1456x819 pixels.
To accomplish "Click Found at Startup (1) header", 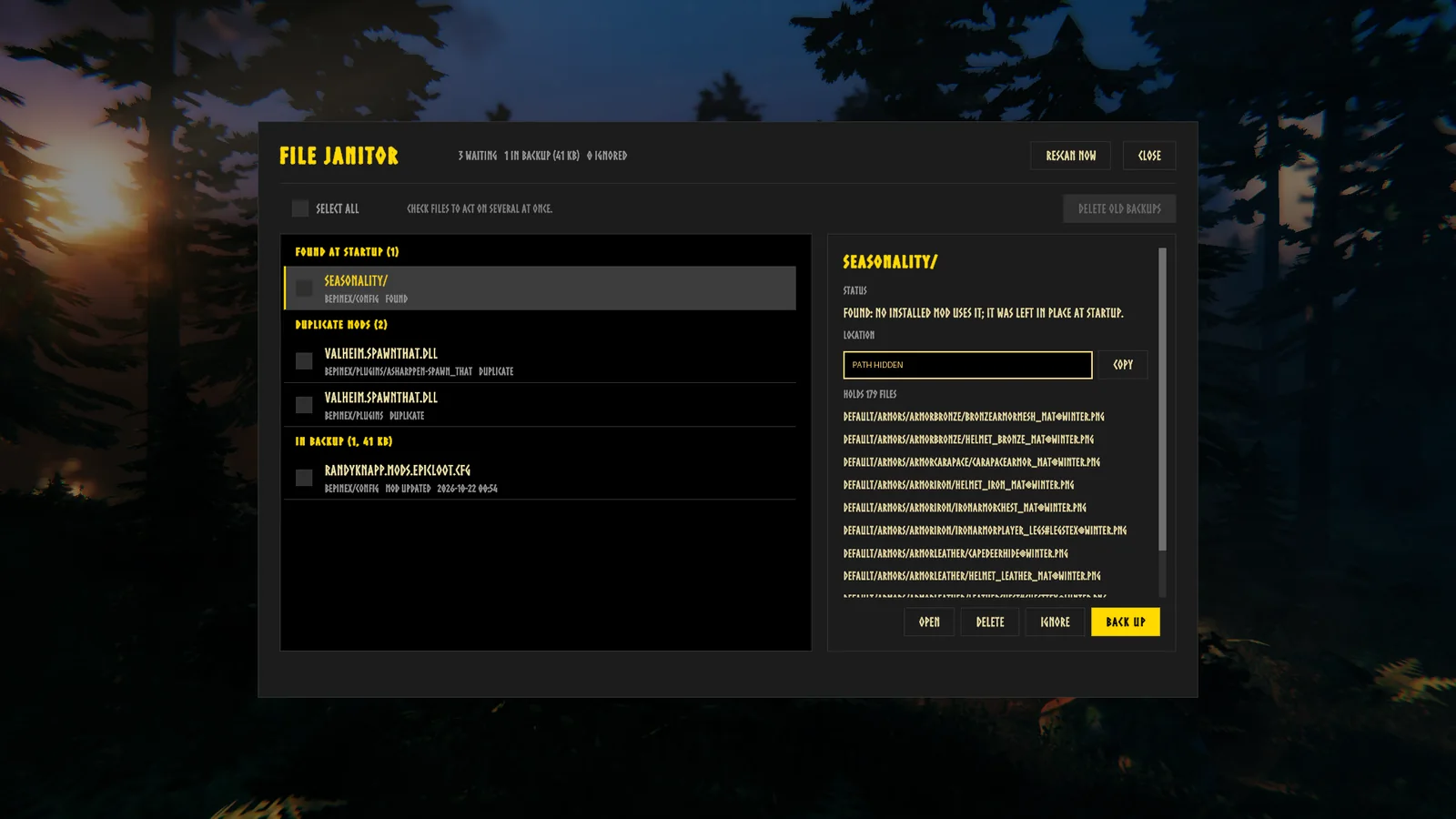I will click(347, 252).
